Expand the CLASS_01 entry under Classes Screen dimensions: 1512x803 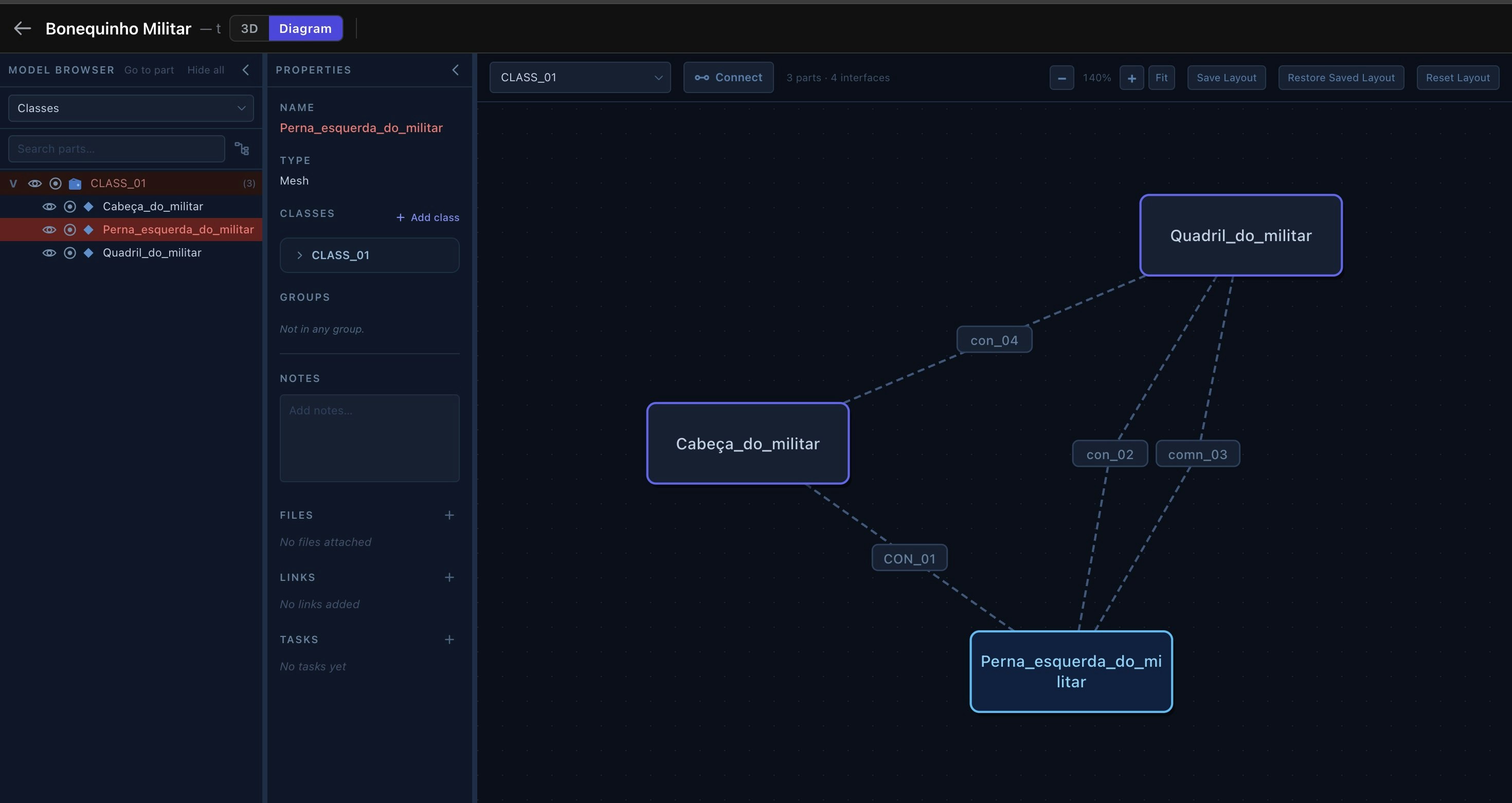coord(370,255)
